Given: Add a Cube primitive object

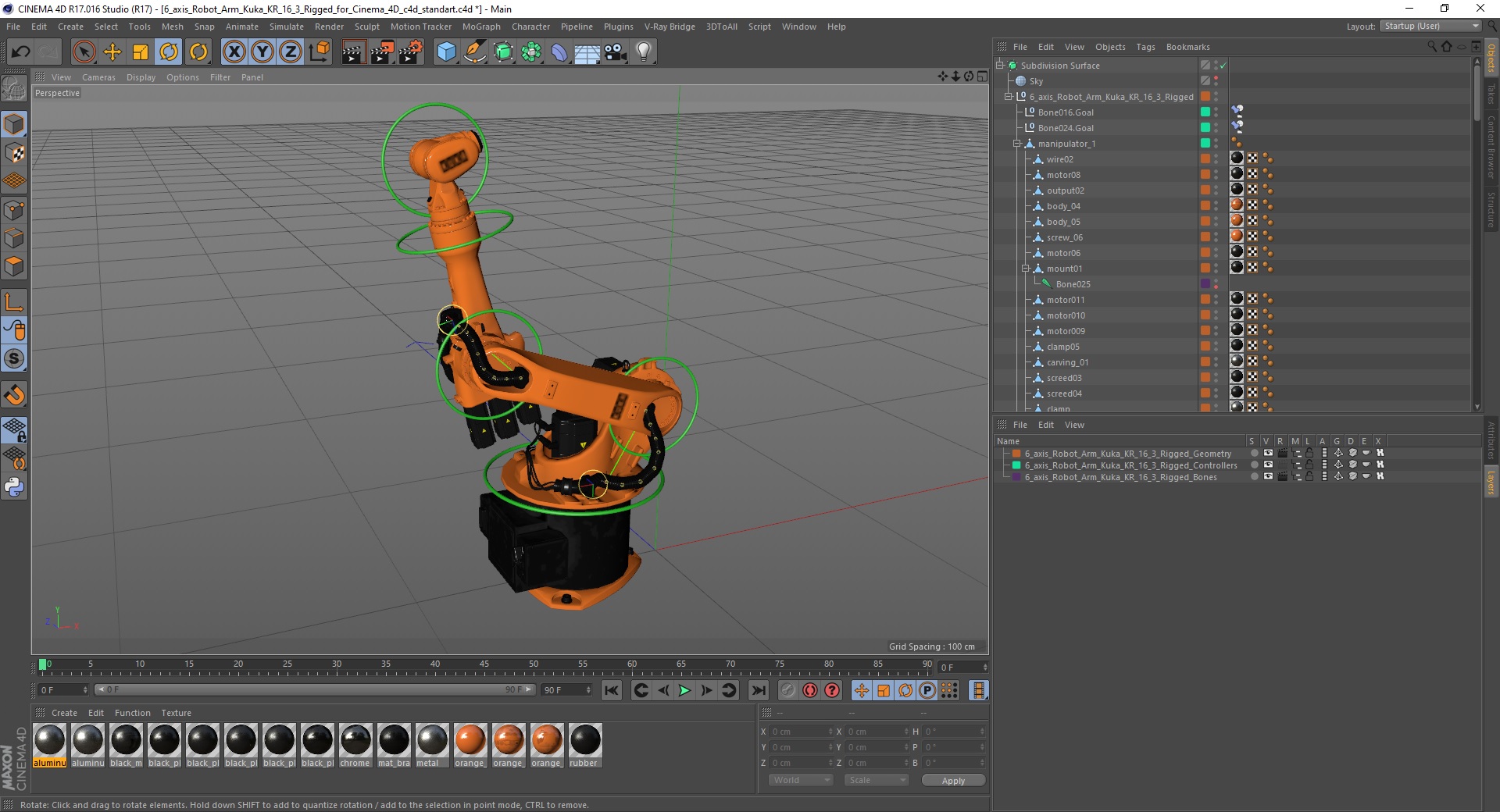Looking at the screenshot, I should [x=446, y=52].
